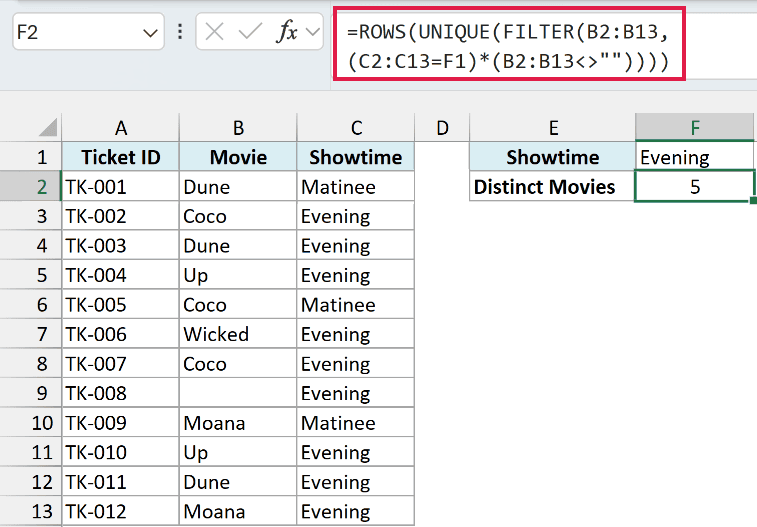This screenshot has width=757, height=527.
Task: Click Matinee showtime cell in row 6
Action: 356,305
